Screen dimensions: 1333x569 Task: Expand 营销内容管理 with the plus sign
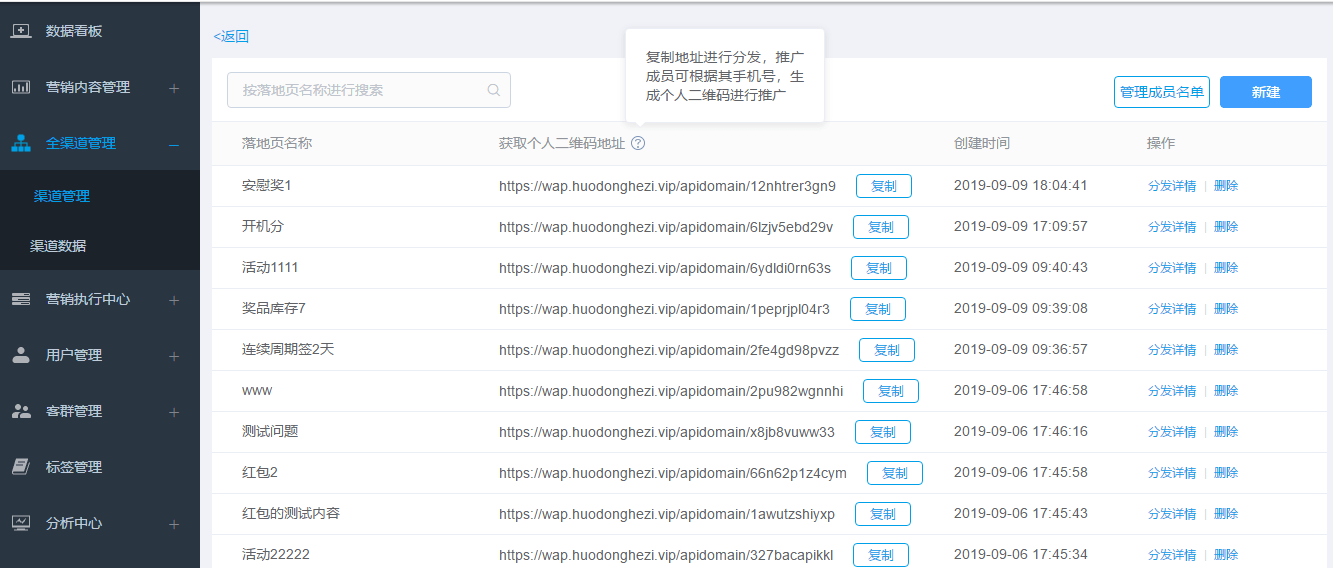point(174,88)
